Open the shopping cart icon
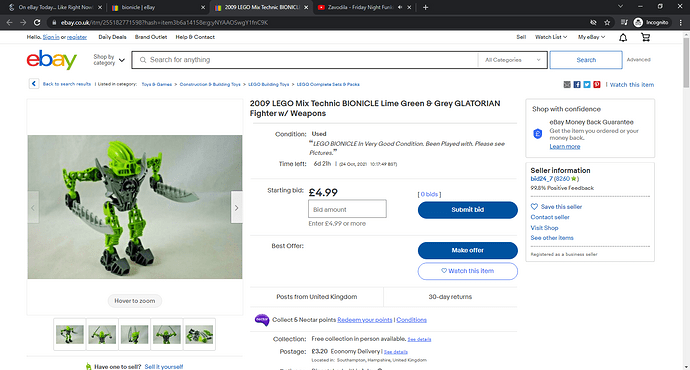This screenshot has height=370, width=690. coord(646,37)
